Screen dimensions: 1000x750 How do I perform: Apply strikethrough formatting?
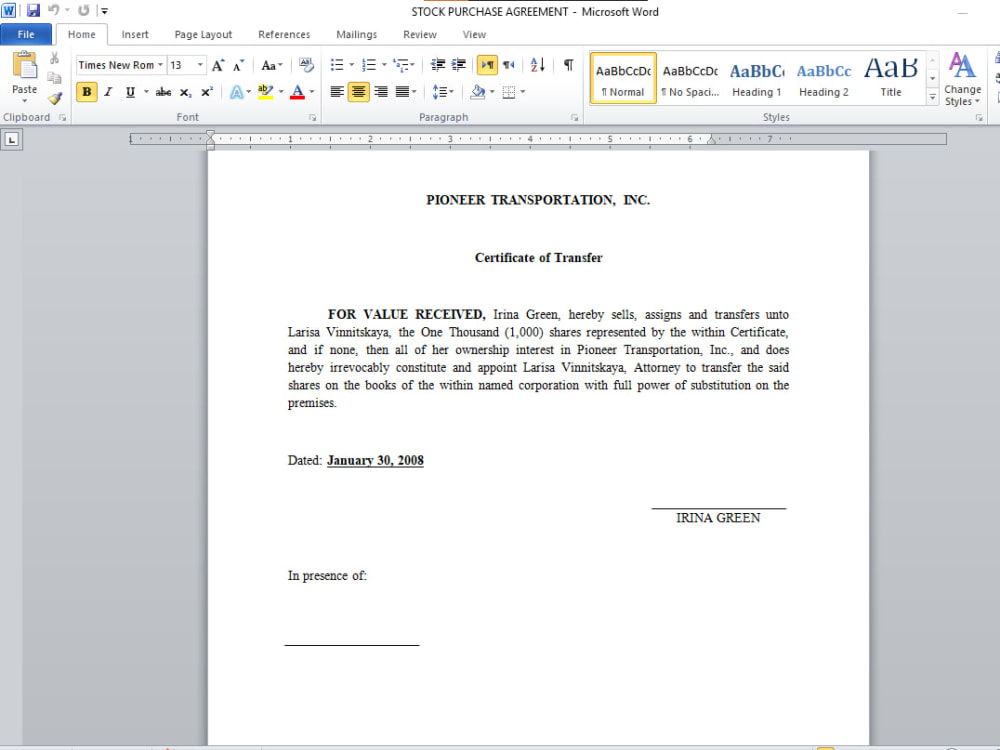point(162,91)
